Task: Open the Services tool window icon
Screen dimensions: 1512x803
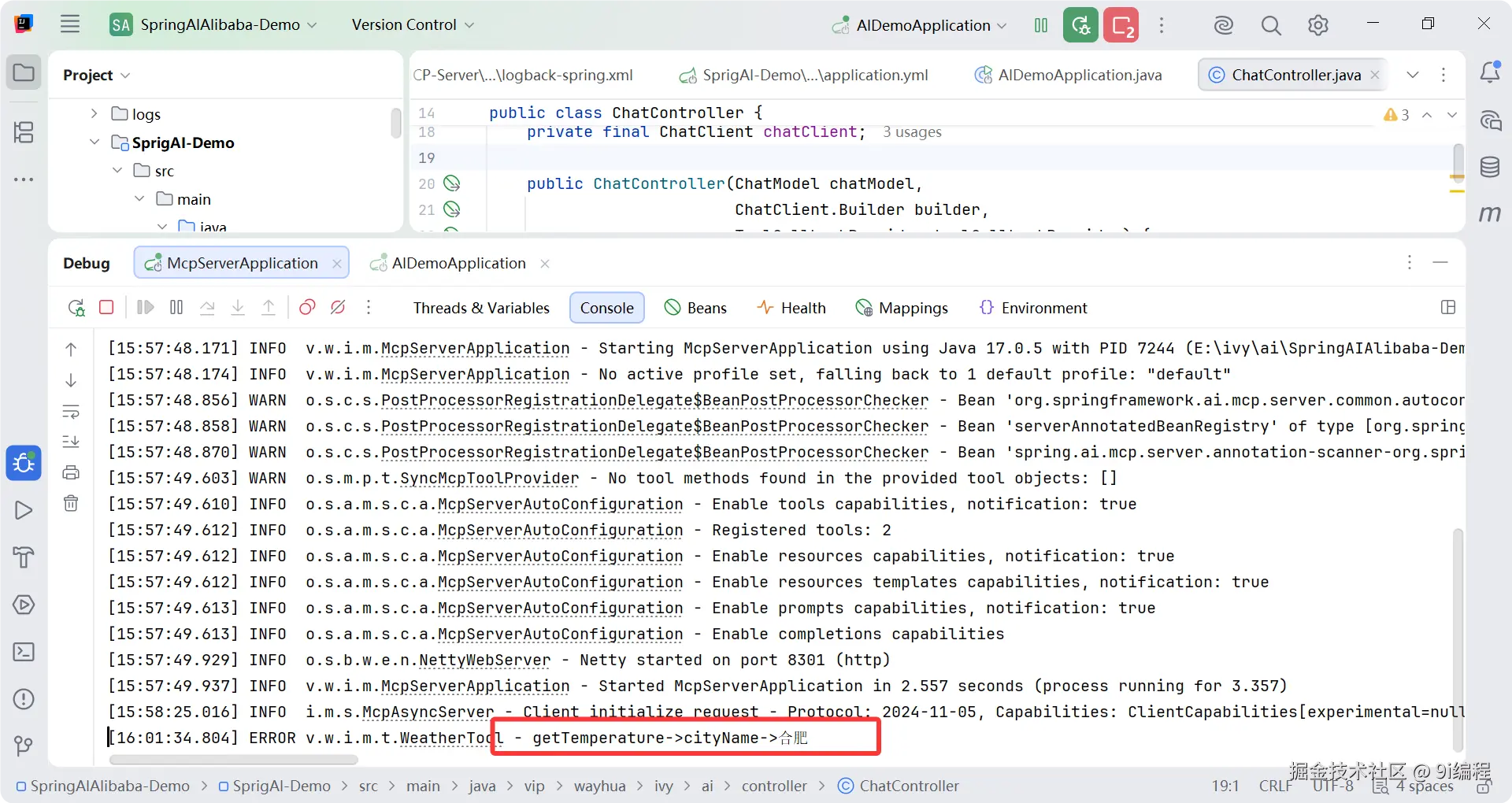Action: click(24, 605)
